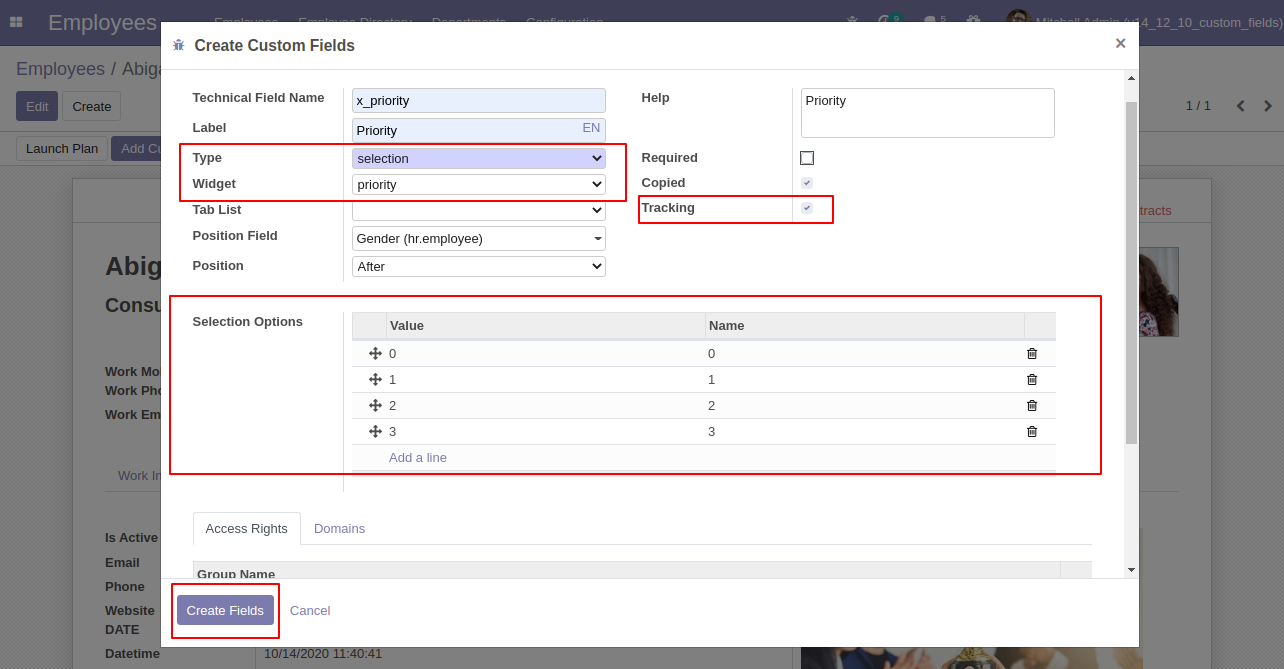The width and height of the screenshot is (1284, 669).
Task: Enable the Required checkbox
Action: coord(807,158)
